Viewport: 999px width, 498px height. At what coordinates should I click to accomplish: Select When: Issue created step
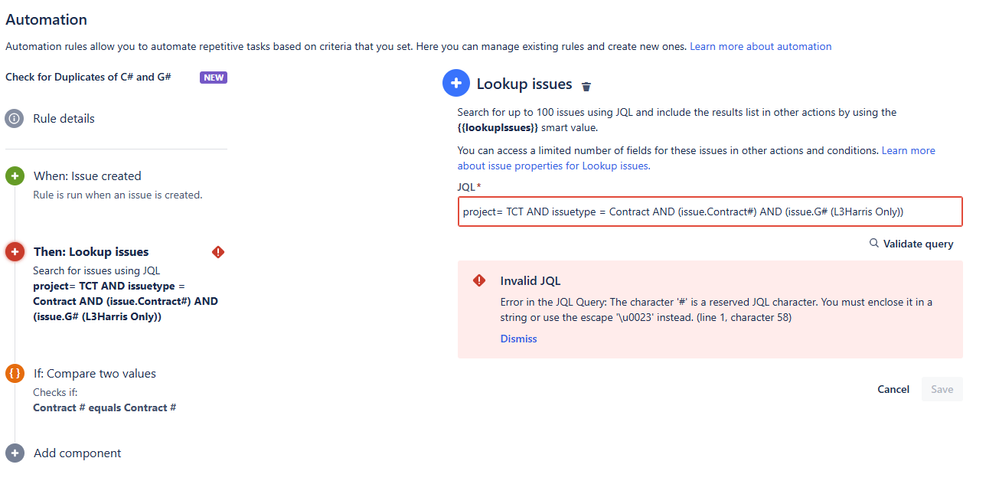click(x=87, y=176)
